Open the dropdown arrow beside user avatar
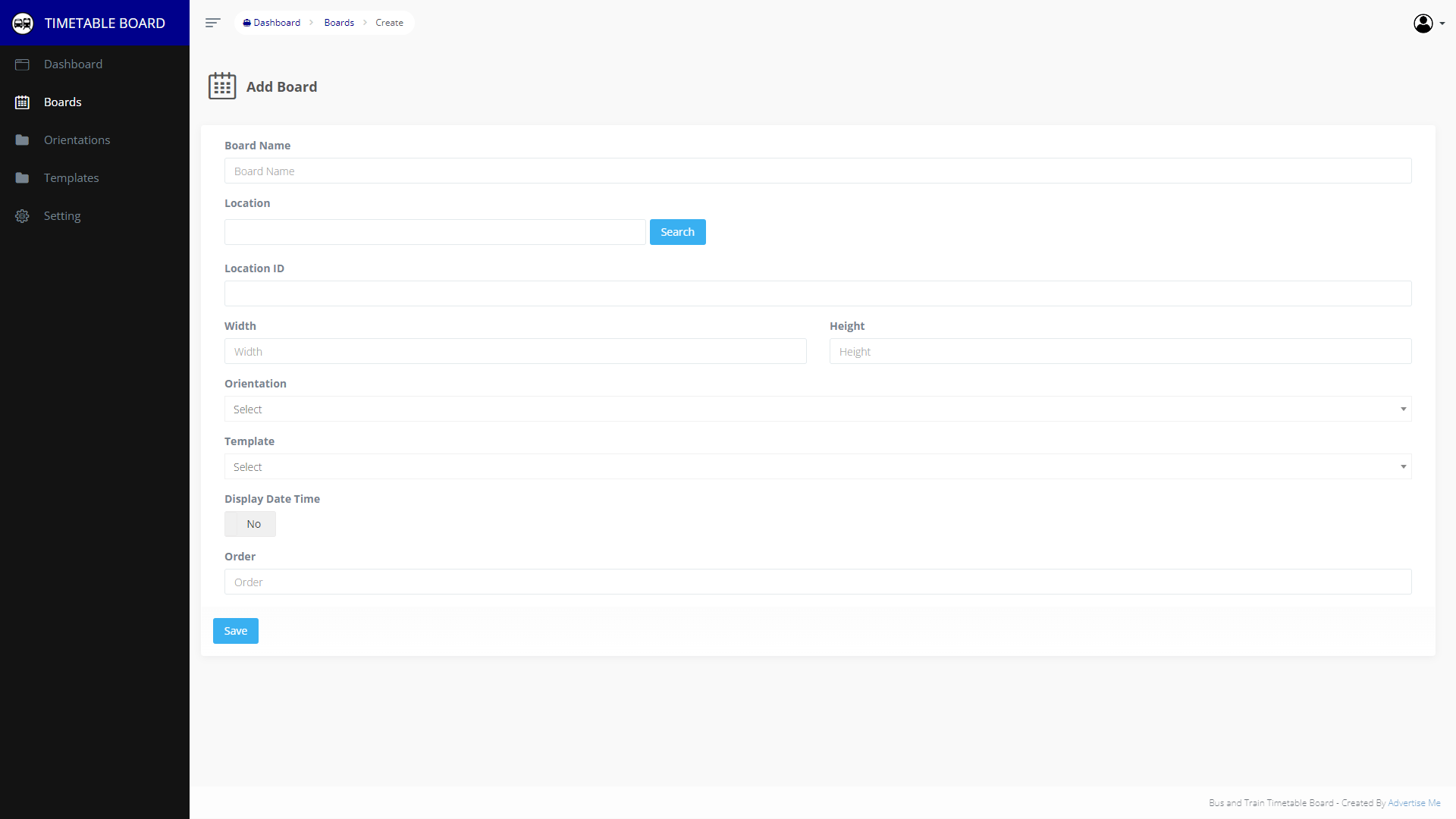1456x819 pixels. 1442,24
